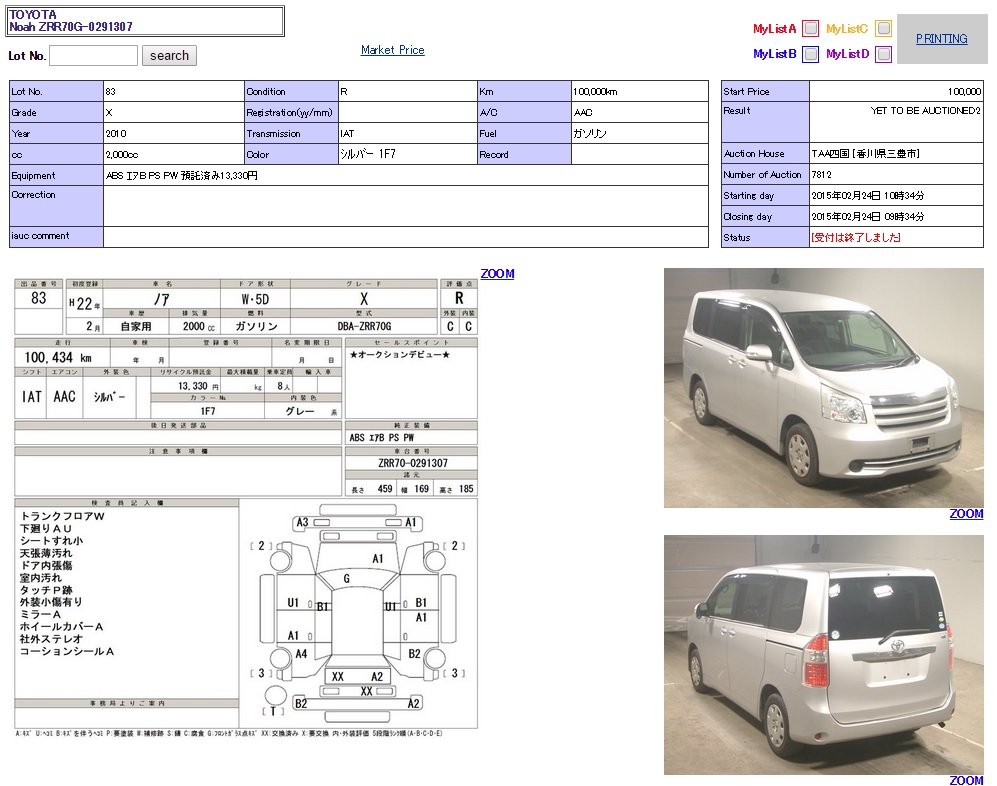
Task: Click the YET TO BE AUCTIONED result
Action: (x=925, y=111)
